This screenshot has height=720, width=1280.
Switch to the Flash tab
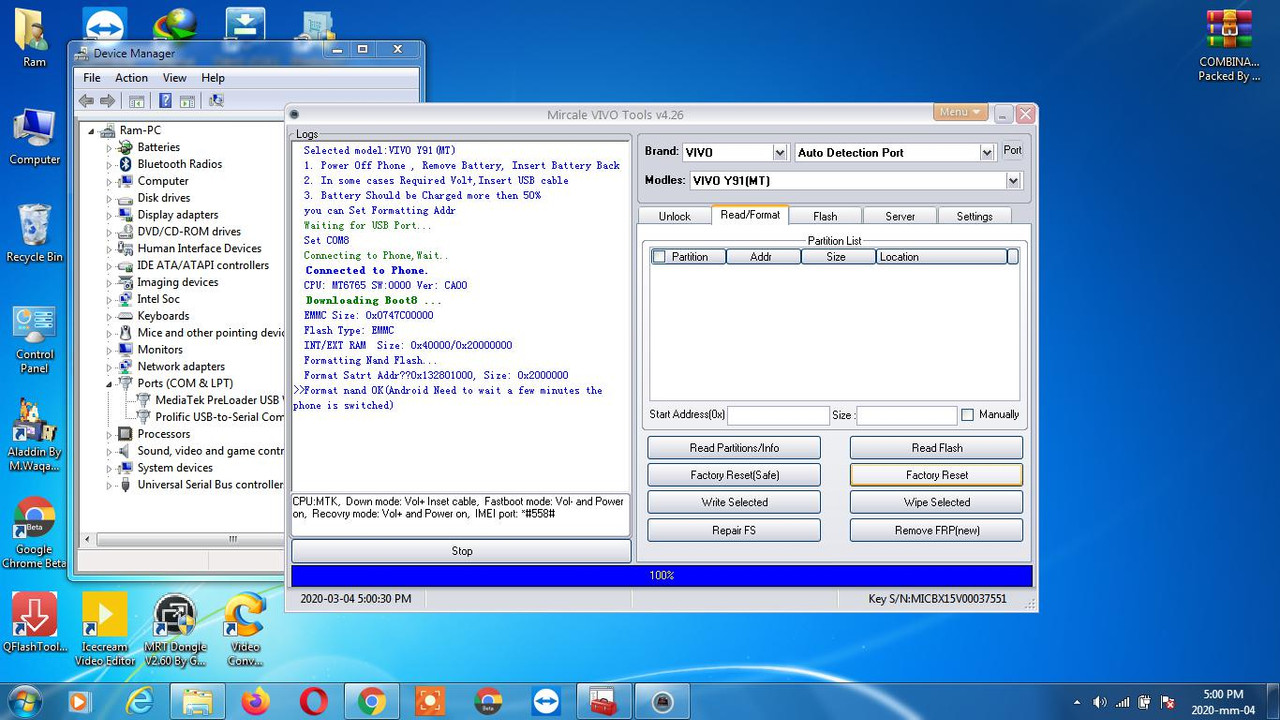pos(826,215)
